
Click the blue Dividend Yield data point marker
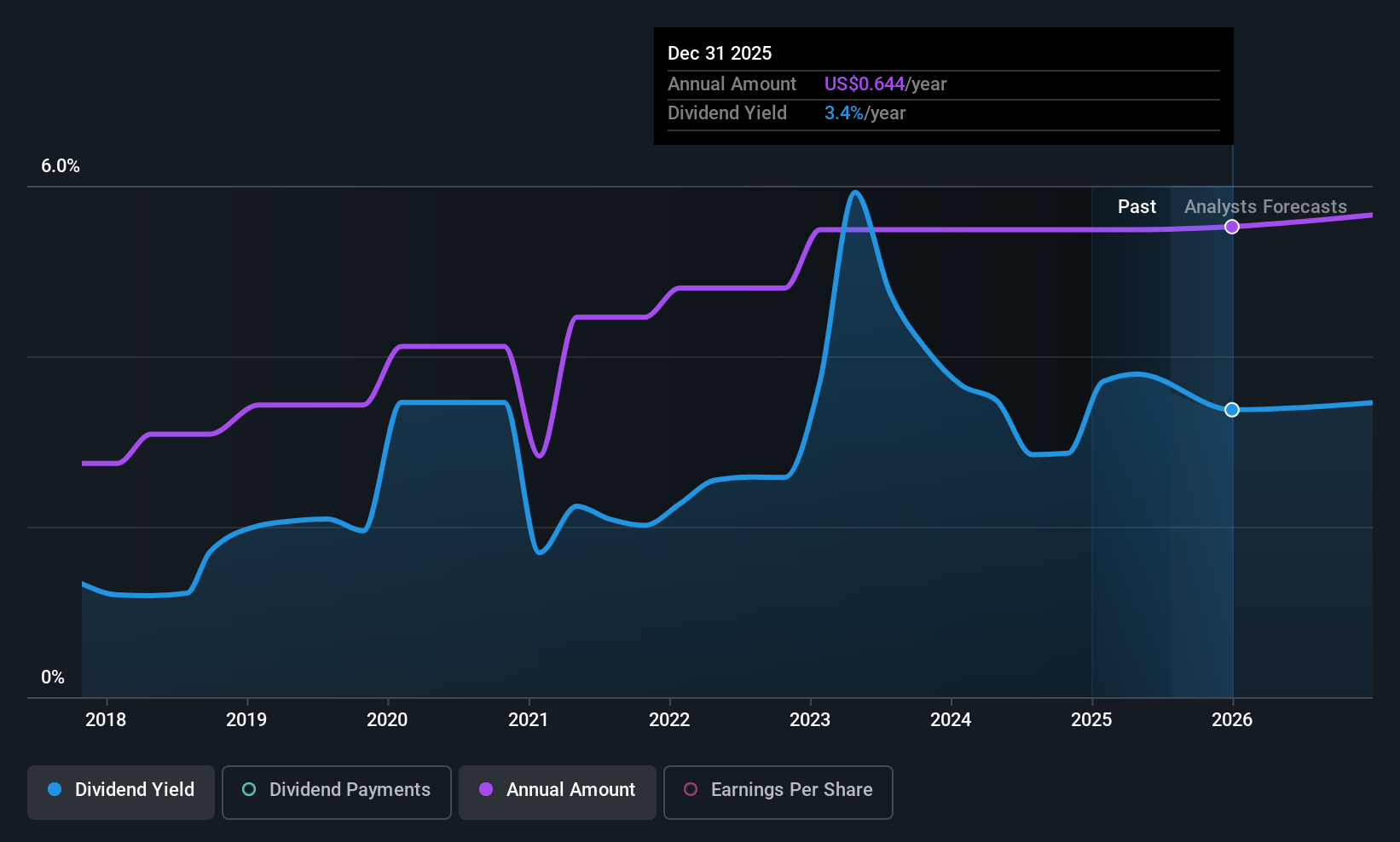point(1232,410)
